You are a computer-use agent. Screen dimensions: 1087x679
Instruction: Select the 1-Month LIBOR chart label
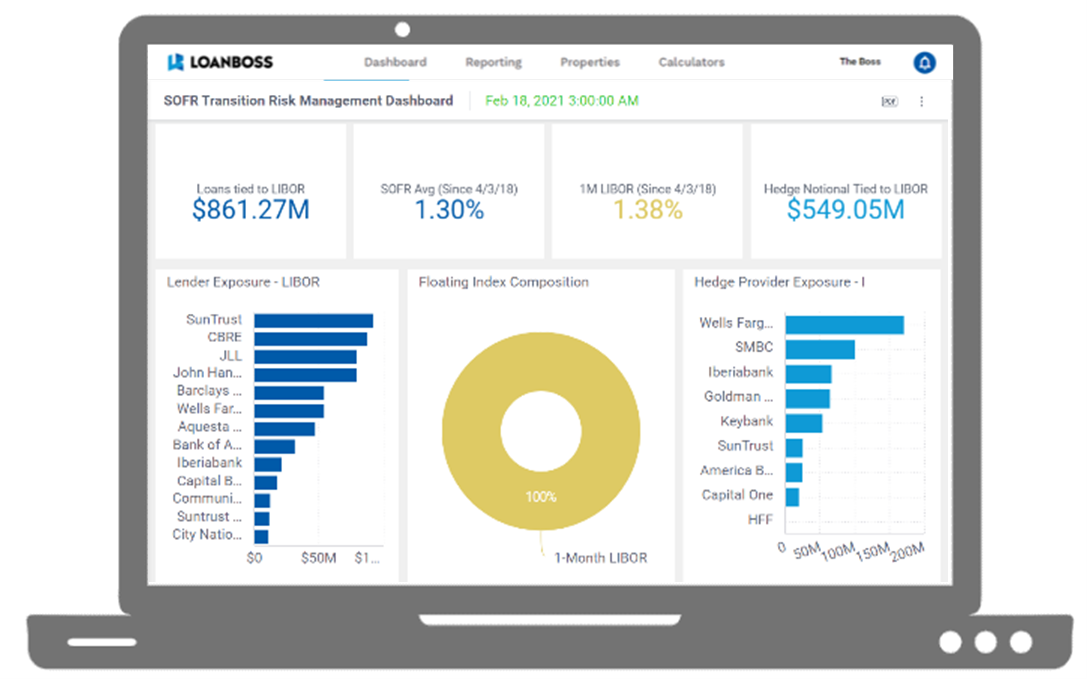tap(600, 558)
